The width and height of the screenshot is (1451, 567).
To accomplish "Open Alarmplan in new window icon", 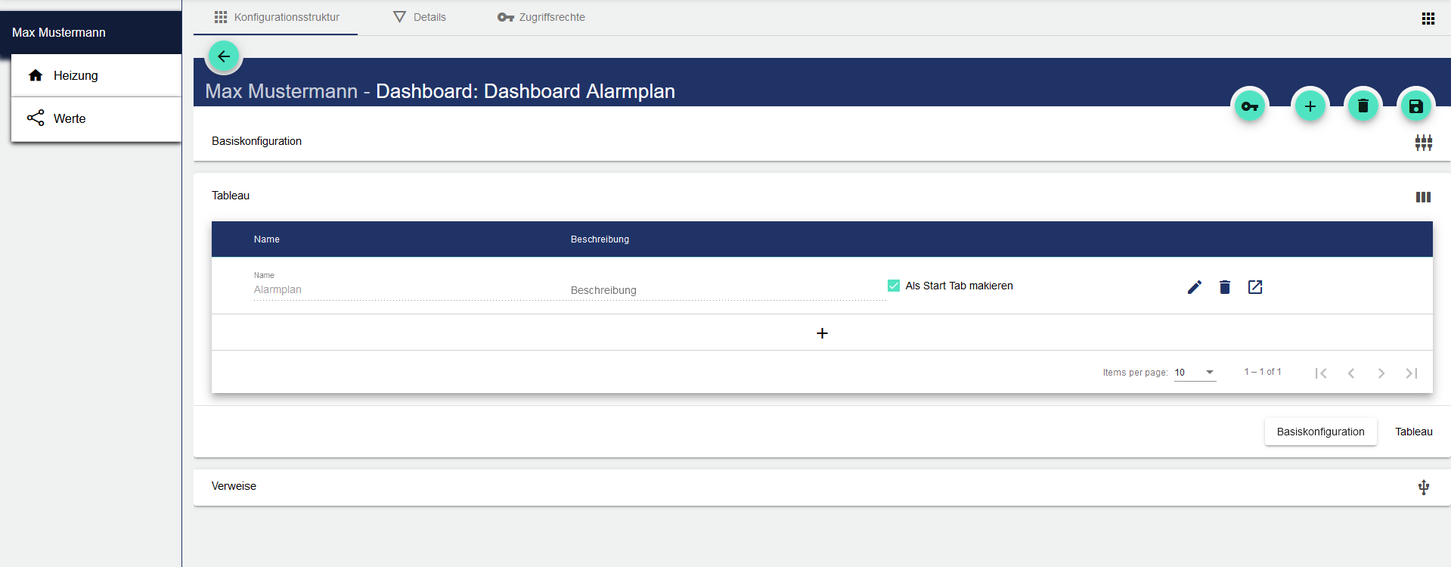I will 1255,287.
